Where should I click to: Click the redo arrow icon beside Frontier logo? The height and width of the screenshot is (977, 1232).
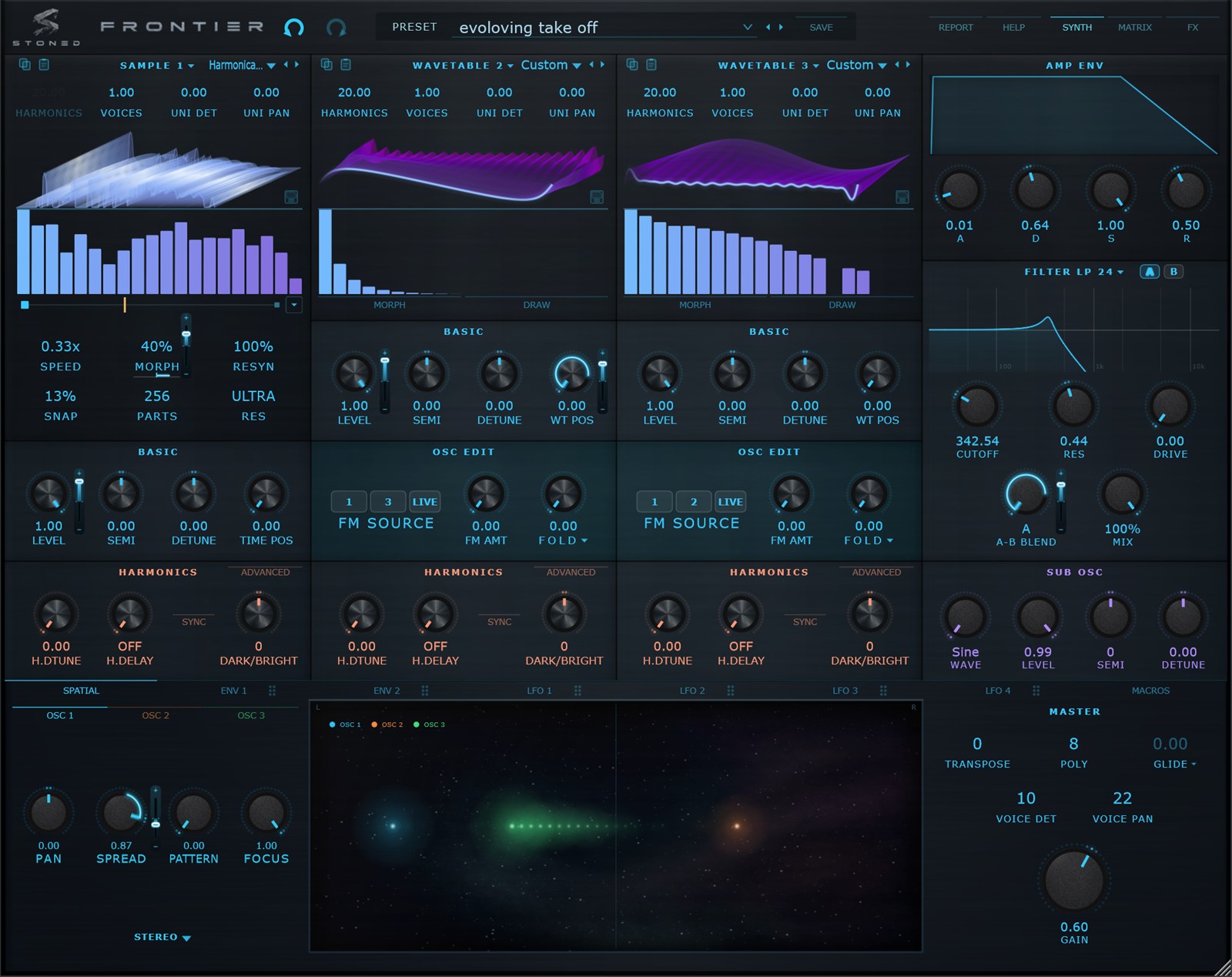pos(336,28)
